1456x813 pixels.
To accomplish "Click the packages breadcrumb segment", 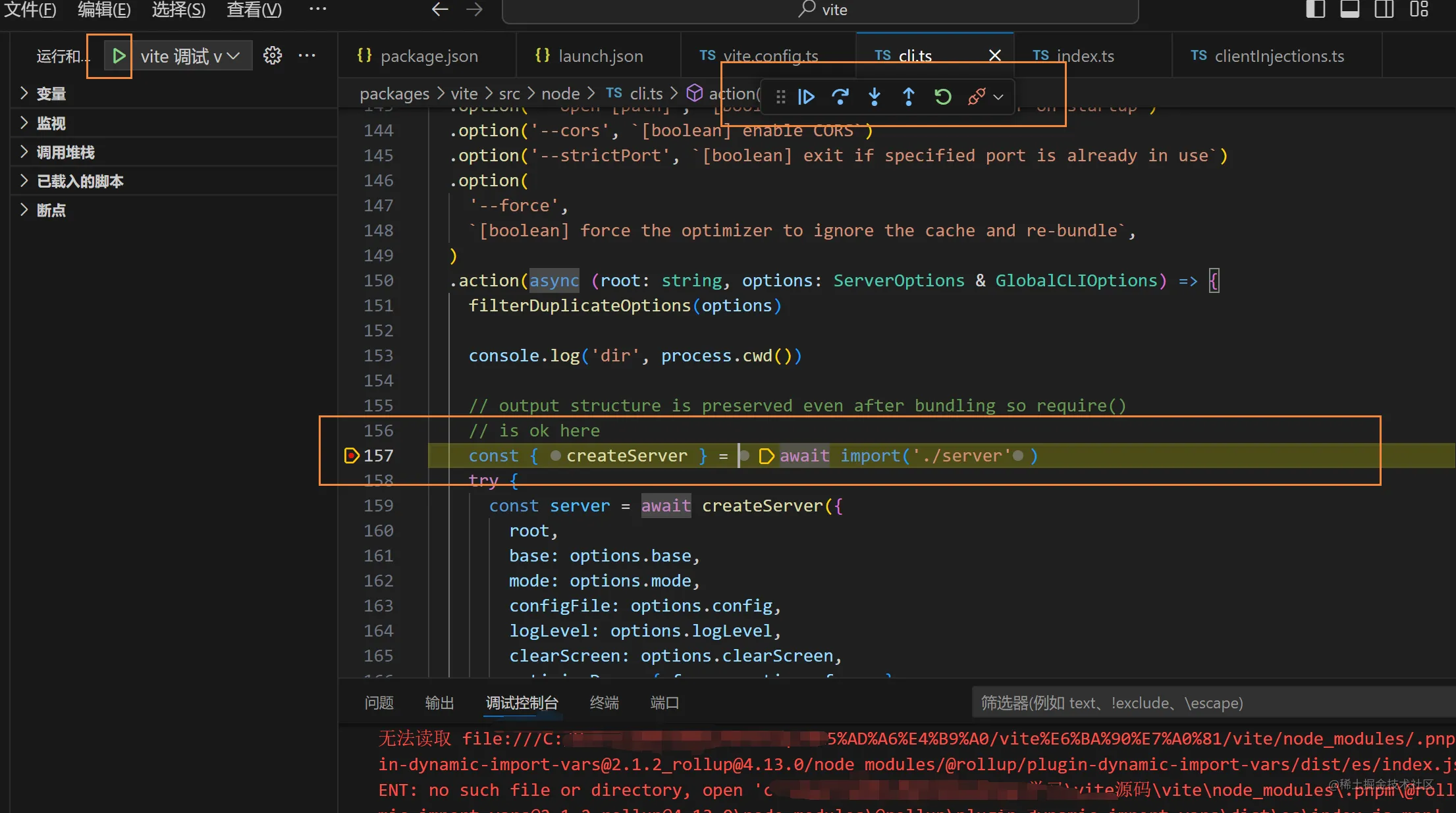I will [394, 94].
